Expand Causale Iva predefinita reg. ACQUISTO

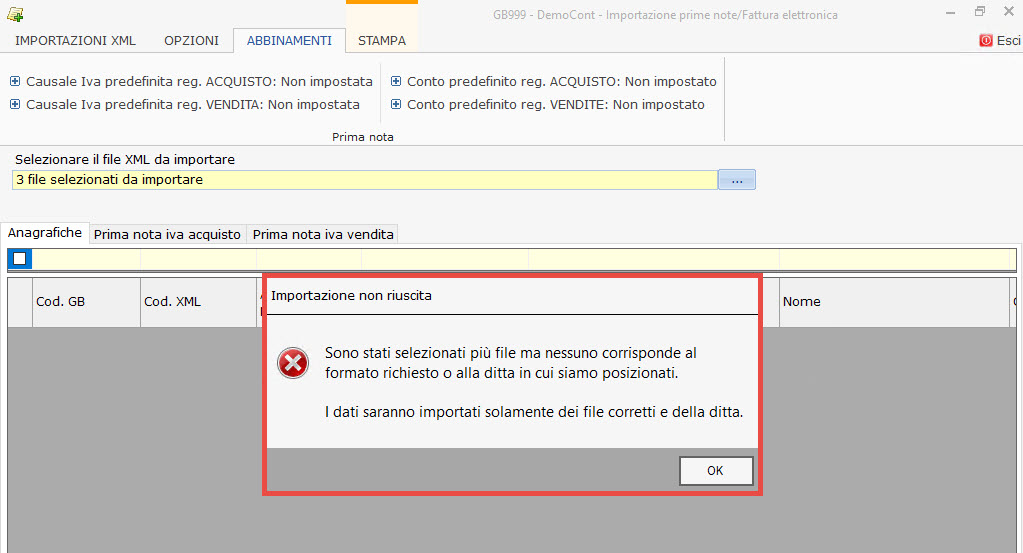click(15, 82)
